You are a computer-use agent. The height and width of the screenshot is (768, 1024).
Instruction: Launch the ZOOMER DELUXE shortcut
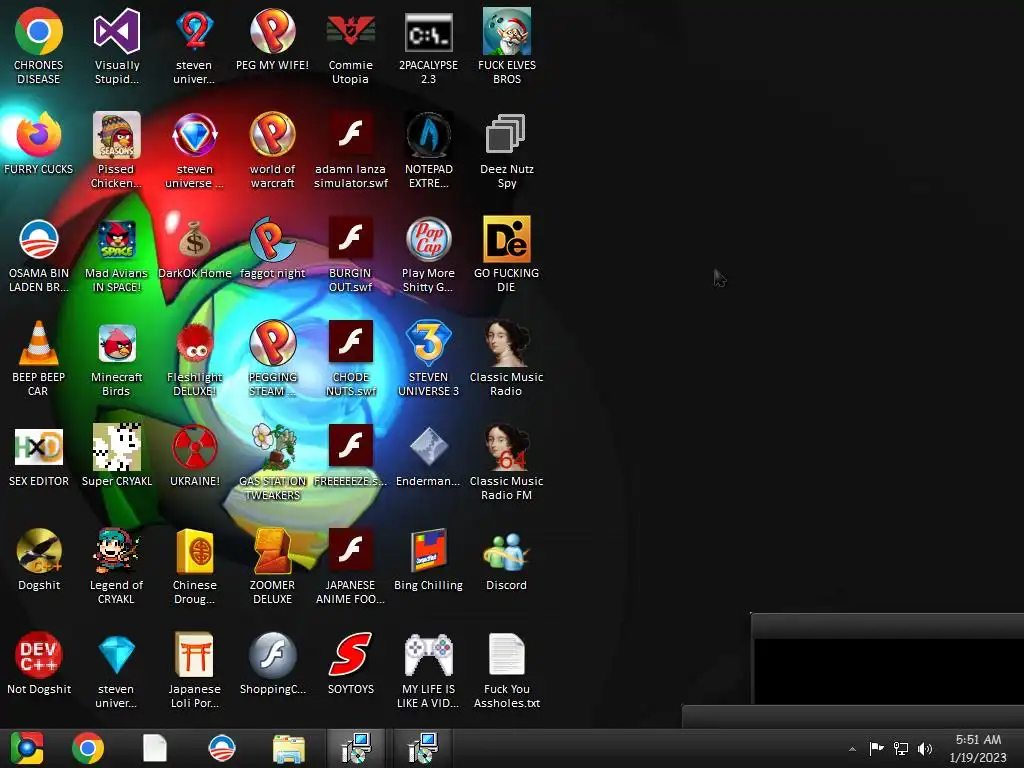272,551
